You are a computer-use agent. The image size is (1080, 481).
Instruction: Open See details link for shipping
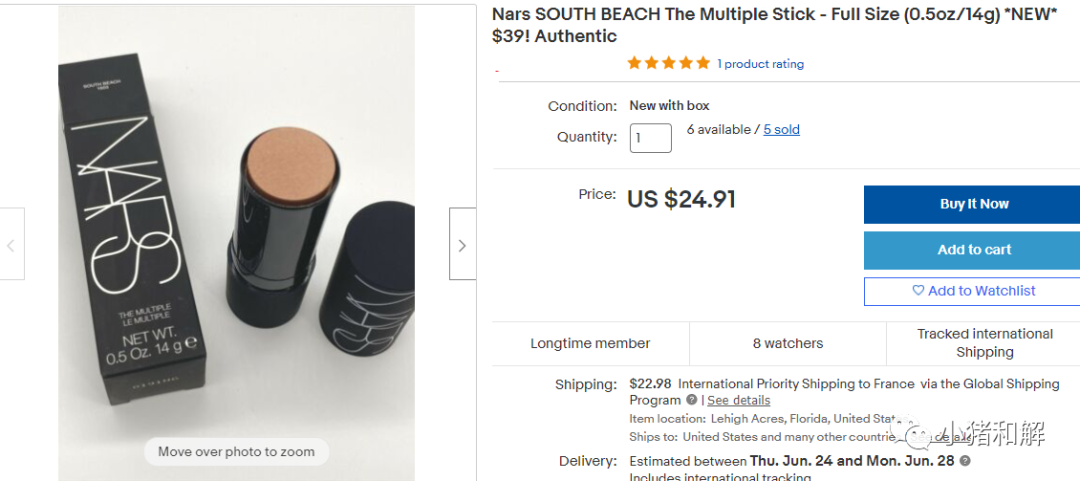point(738,400)
